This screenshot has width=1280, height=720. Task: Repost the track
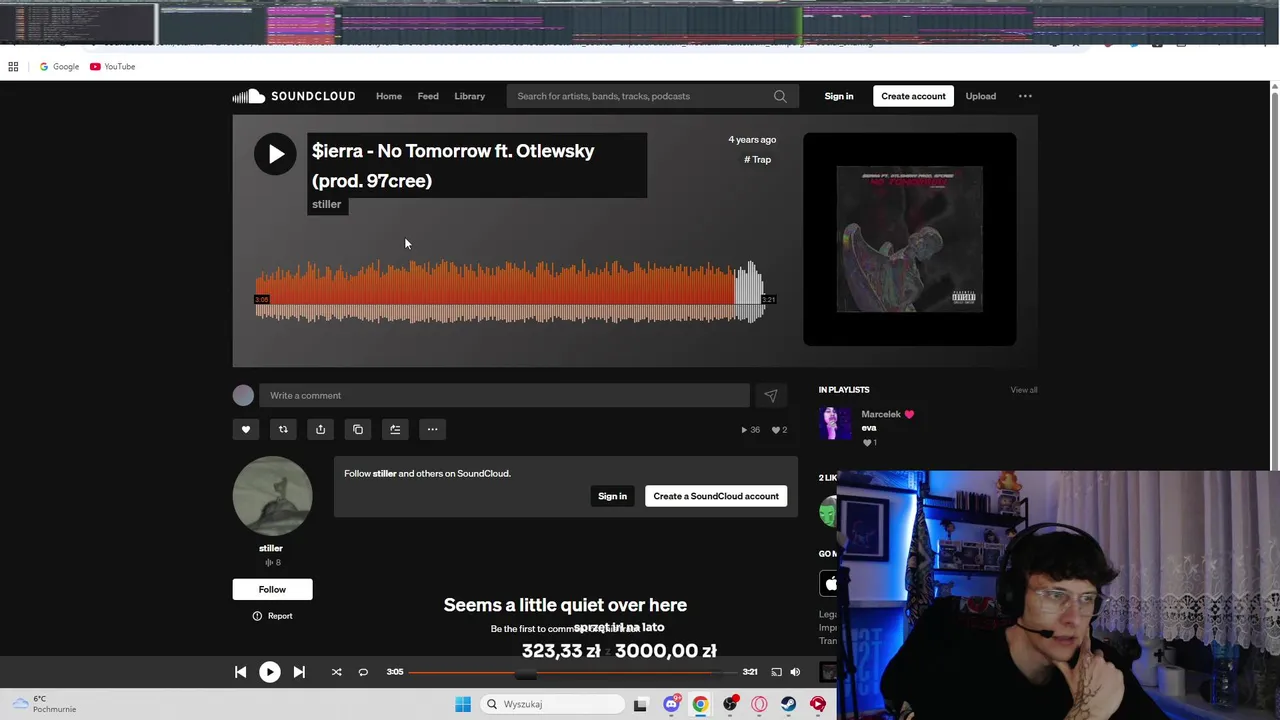tap(283, 429)
